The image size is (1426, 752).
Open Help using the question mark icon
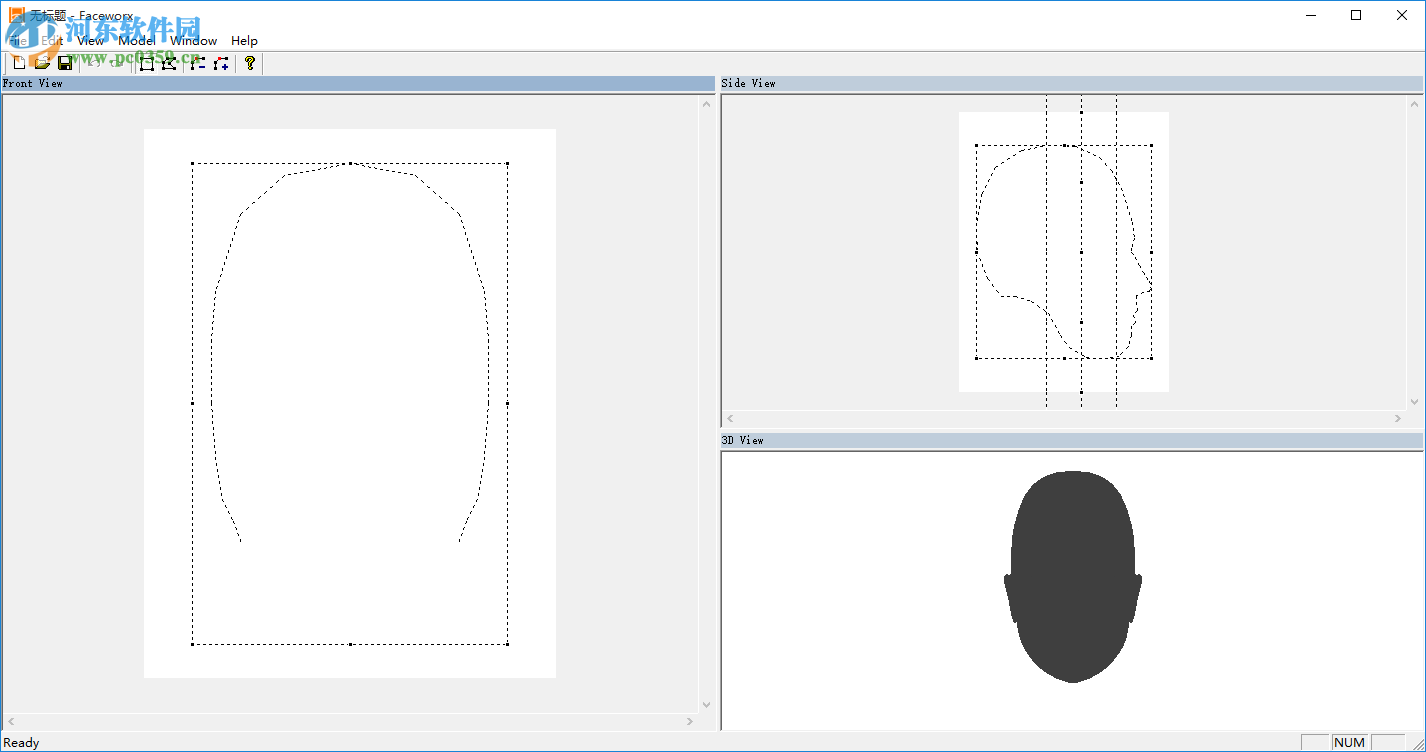pyautogui.click(x=249, y=62)
